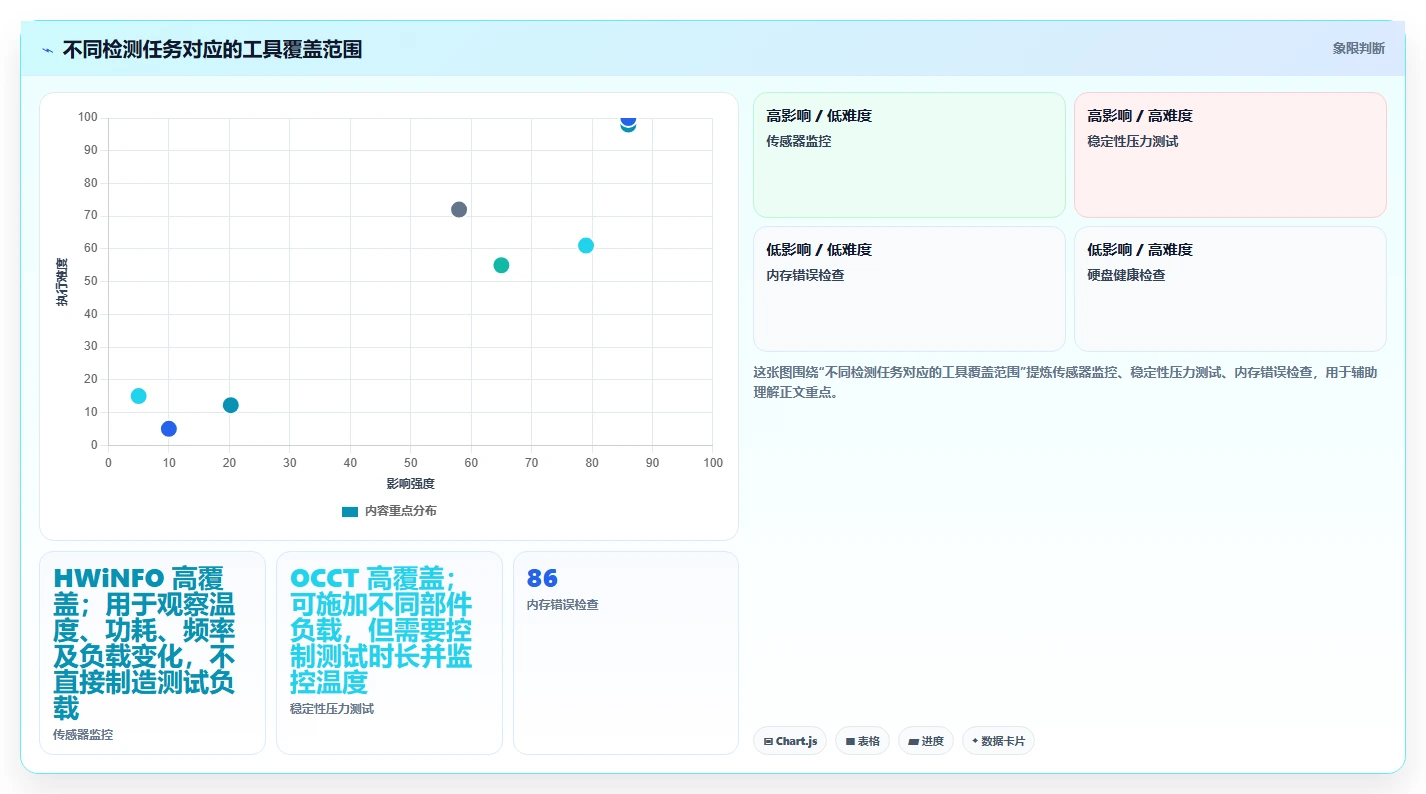Viewport: 1426px width, 794px height.
Task: Click the 执行难度 y-axis label
Action: point(62,282)
